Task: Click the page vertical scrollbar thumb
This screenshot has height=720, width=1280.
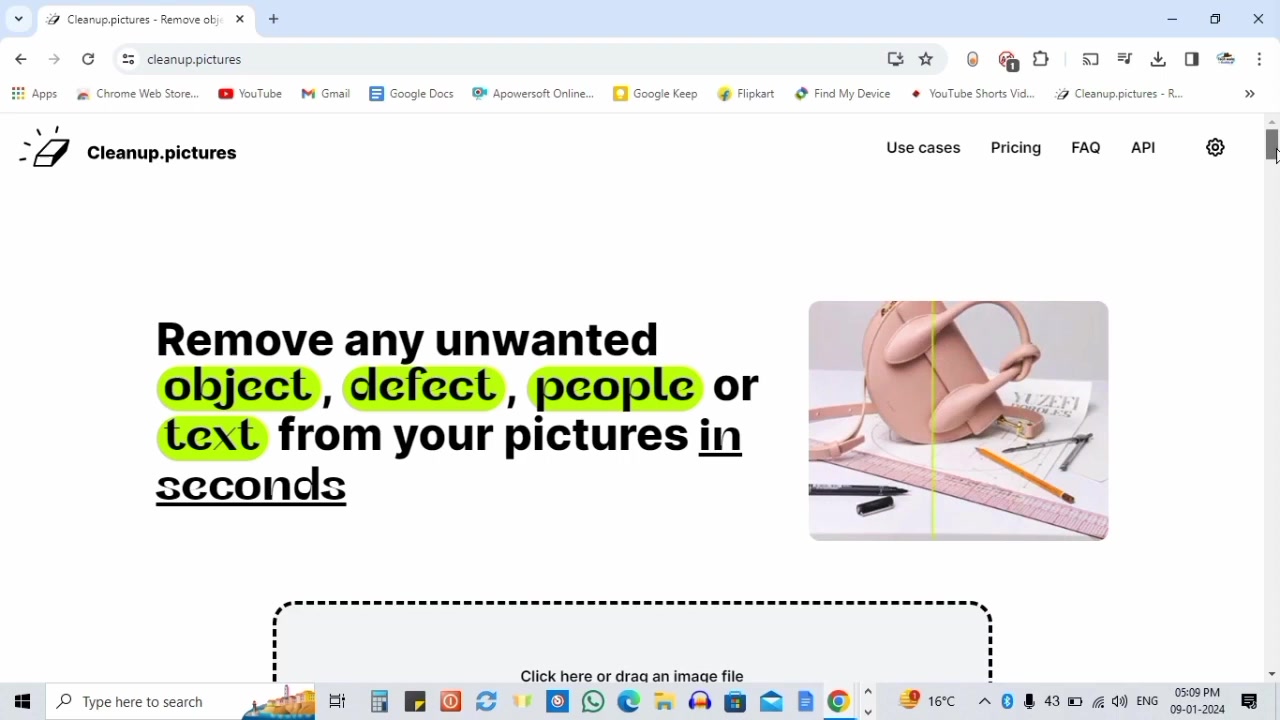Action: [1272, 145]
